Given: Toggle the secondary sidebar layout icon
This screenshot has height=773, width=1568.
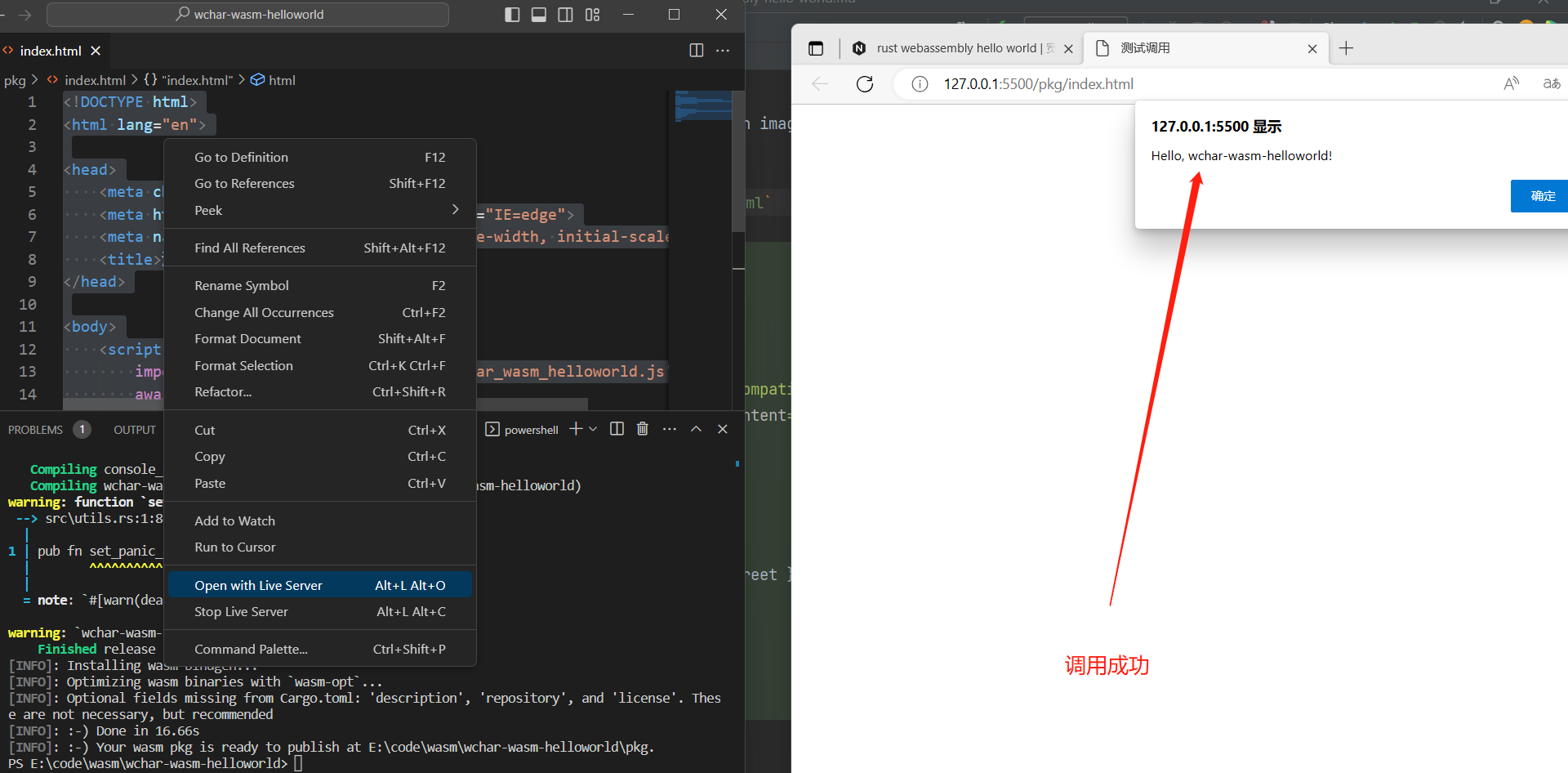Looking at the screenshot, I should [565, 15].
